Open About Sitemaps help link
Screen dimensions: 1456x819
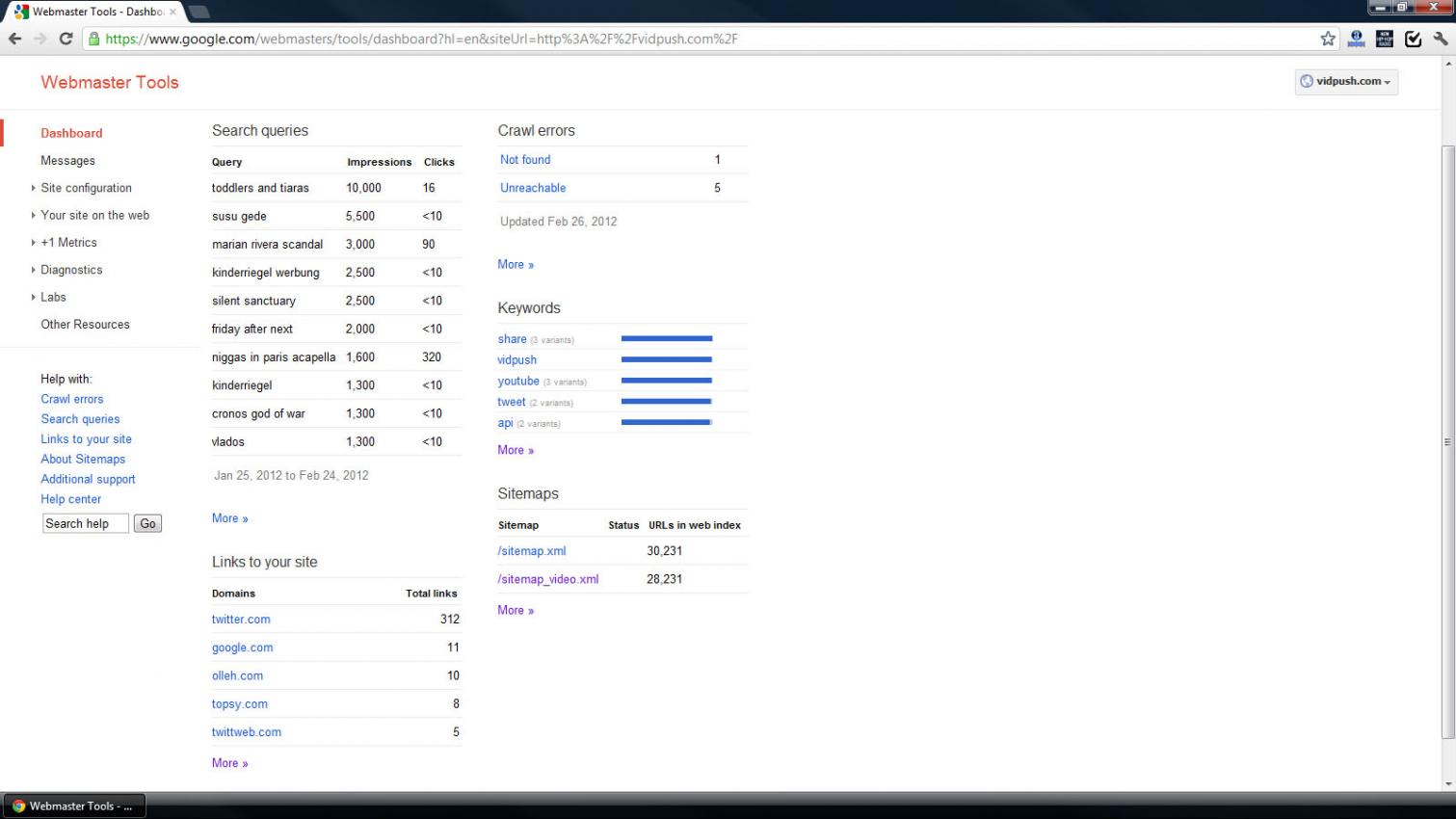(83, 460)
